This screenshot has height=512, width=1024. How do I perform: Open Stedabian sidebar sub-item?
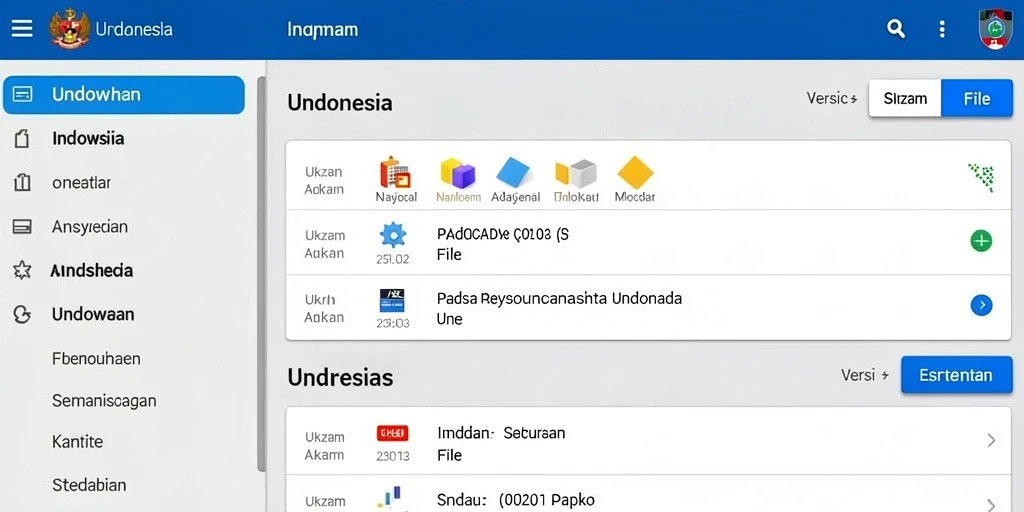[89, 485]
